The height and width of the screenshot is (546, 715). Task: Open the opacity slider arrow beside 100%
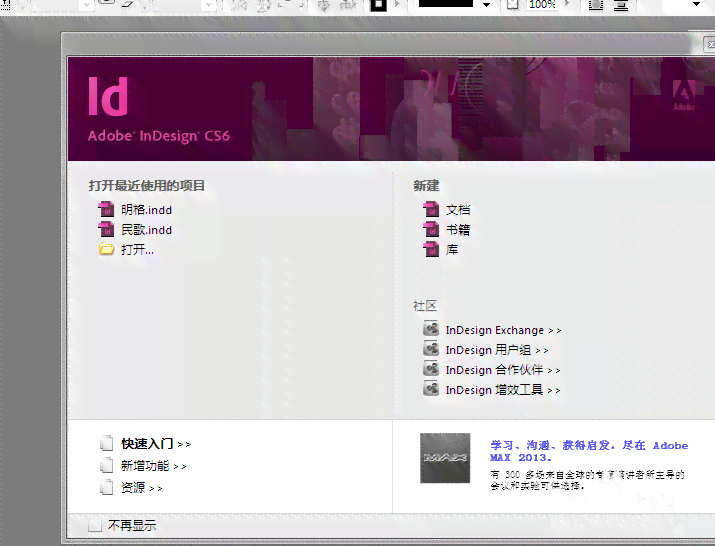[567, 4]
